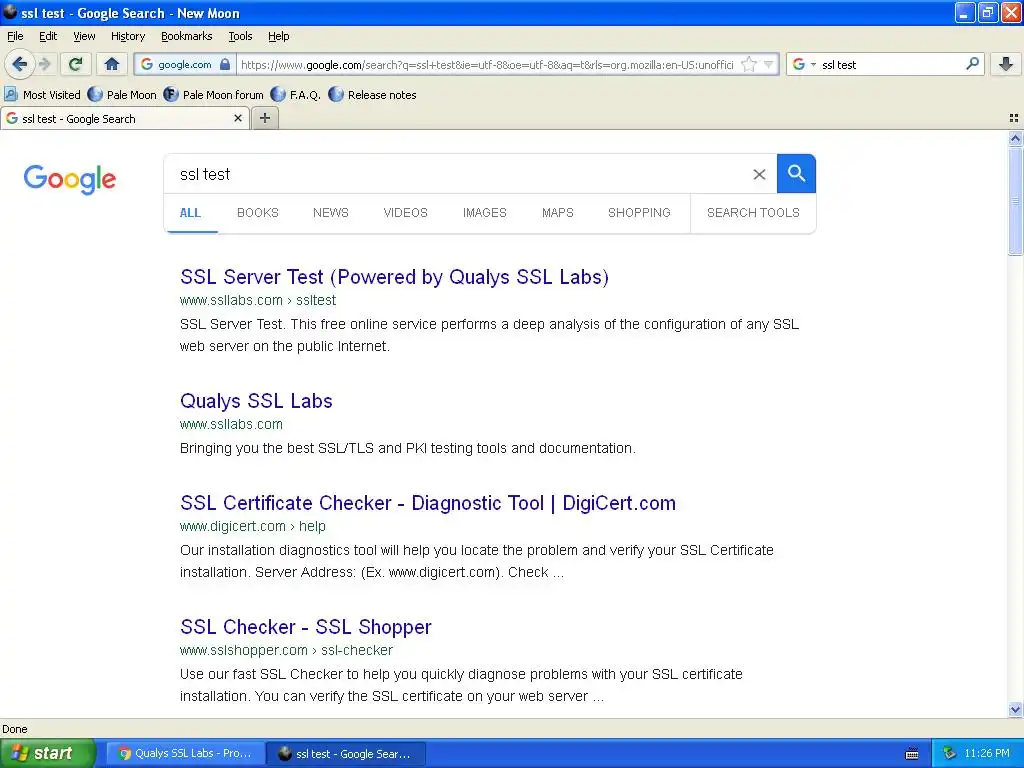Open the Windows Start button
The width and height of the screenshot is (1024, 768).
click(x=48, y=753)
